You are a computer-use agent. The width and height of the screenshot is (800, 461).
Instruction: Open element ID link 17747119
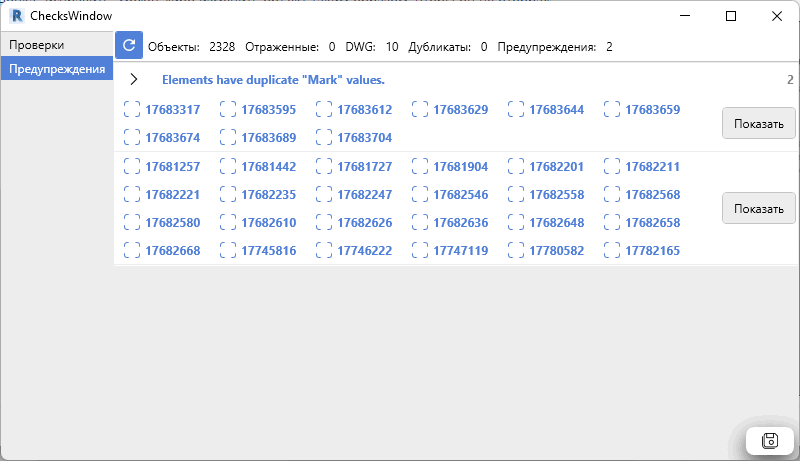click(x=460, y=251)
